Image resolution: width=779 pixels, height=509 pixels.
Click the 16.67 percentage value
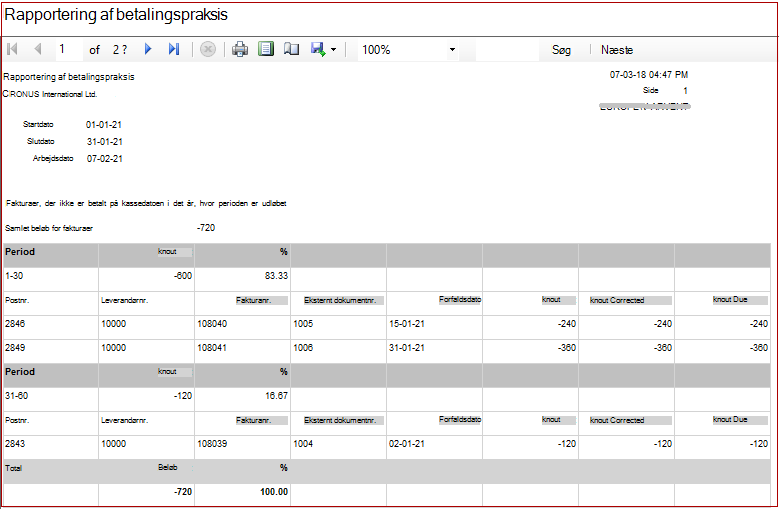pyautogui.click(x=276, y=396)
